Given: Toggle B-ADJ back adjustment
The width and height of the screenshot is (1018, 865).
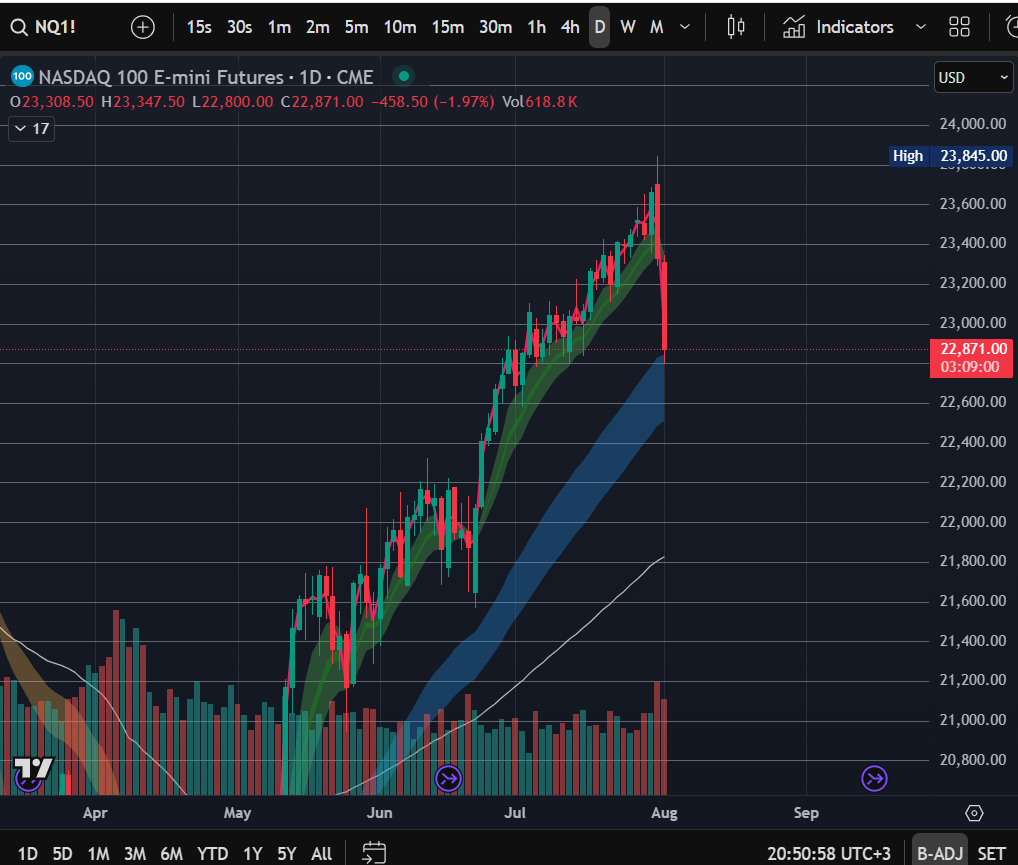Looking at the screenshot, I should click(939, 854).
